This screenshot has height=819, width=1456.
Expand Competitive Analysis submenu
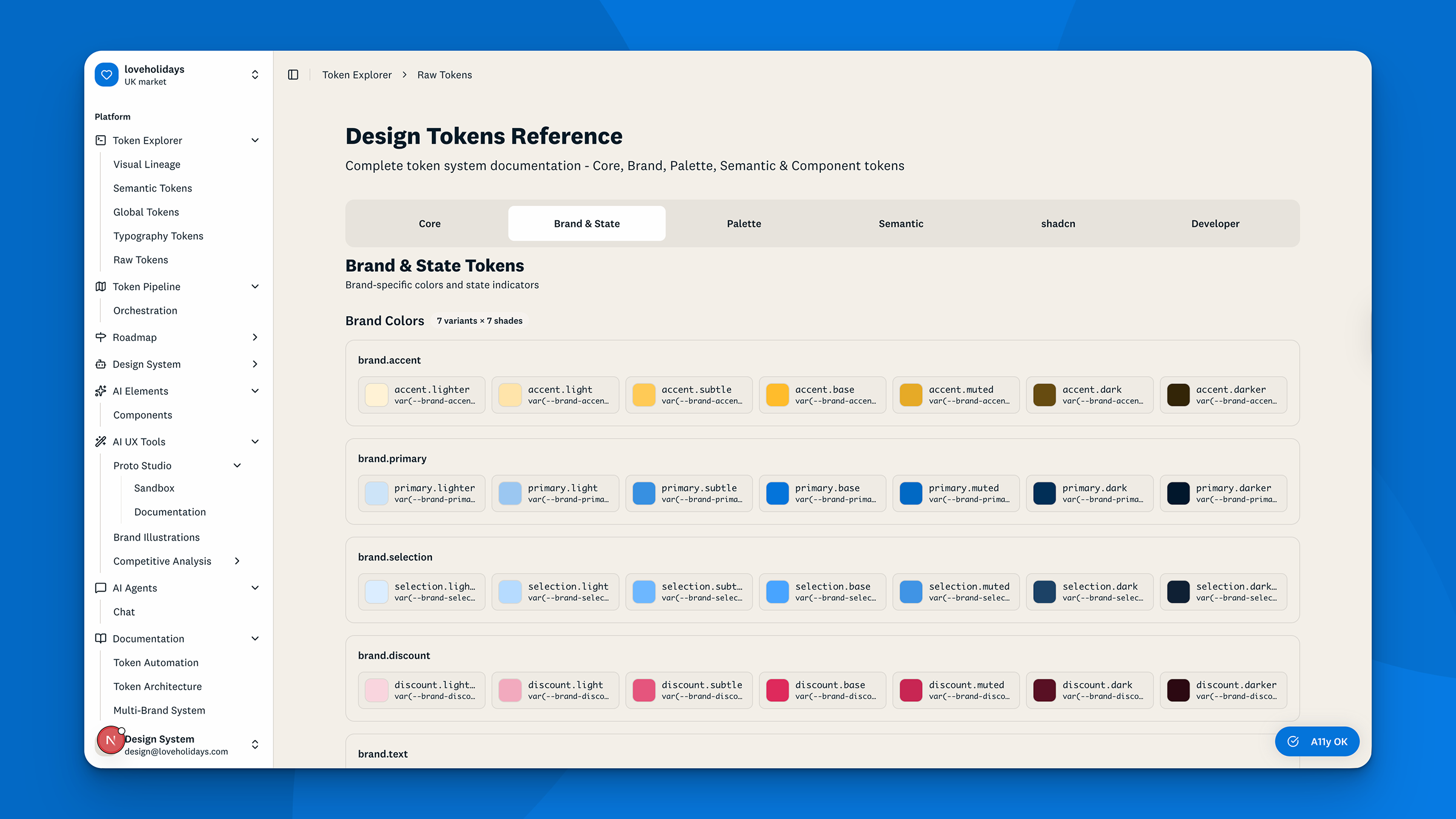point(237,561)
